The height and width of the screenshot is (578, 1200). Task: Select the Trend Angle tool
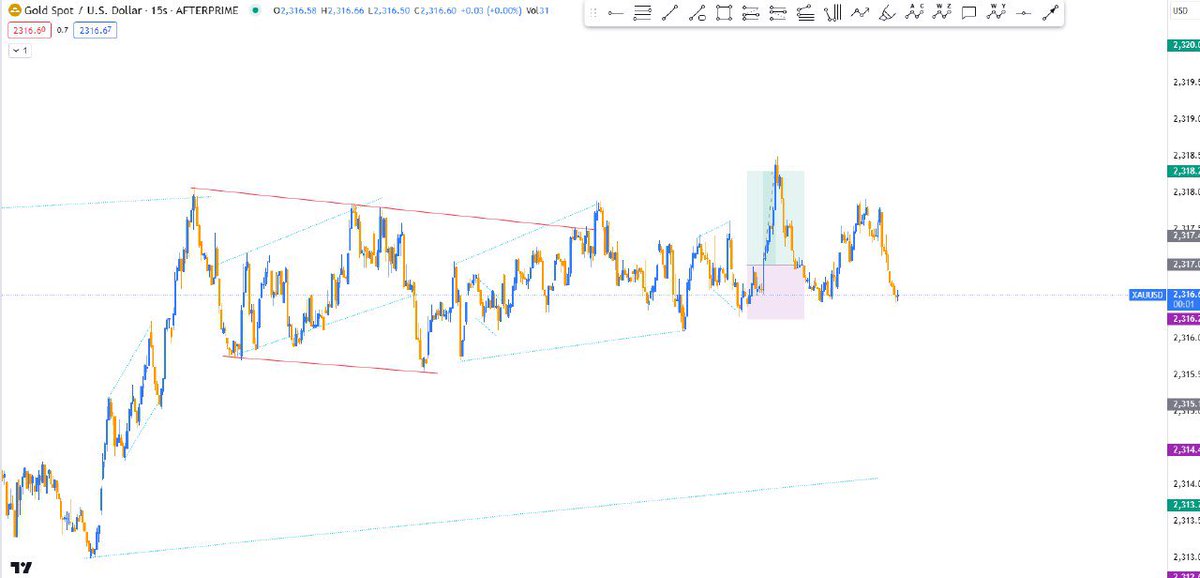pos(697,14)
